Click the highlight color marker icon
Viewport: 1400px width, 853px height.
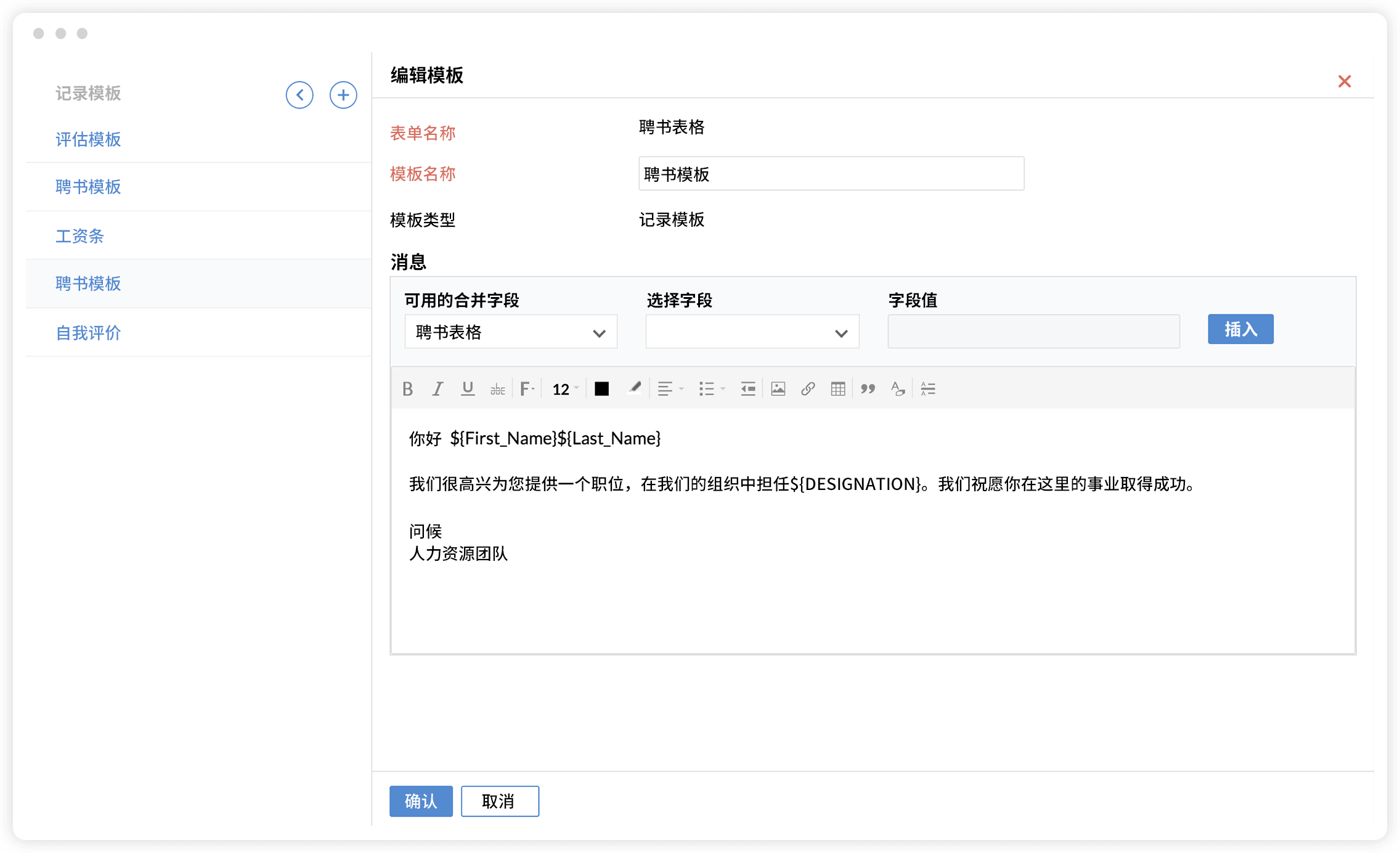coord(634,389)
